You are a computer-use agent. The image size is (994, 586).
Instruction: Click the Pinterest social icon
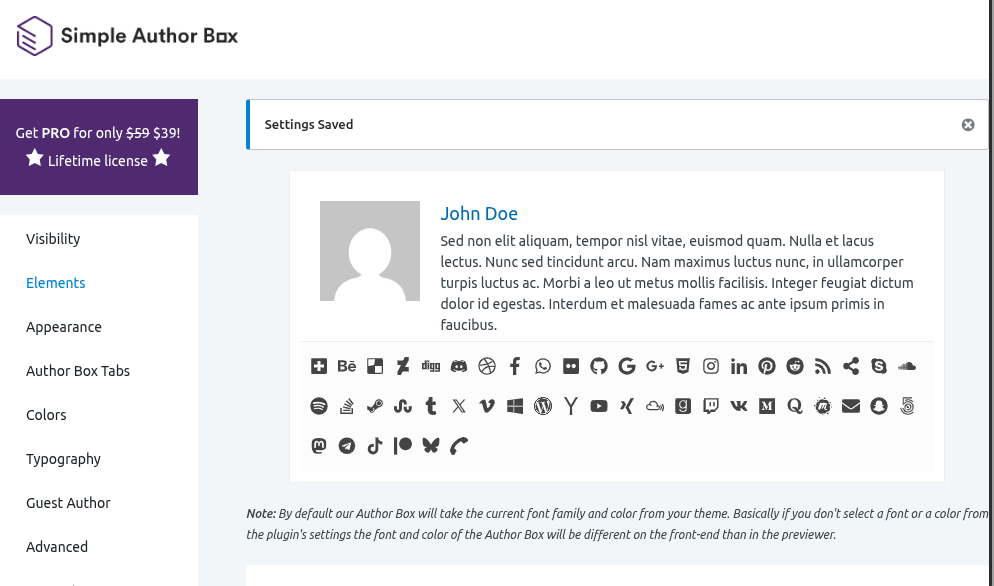coord(766,366)
